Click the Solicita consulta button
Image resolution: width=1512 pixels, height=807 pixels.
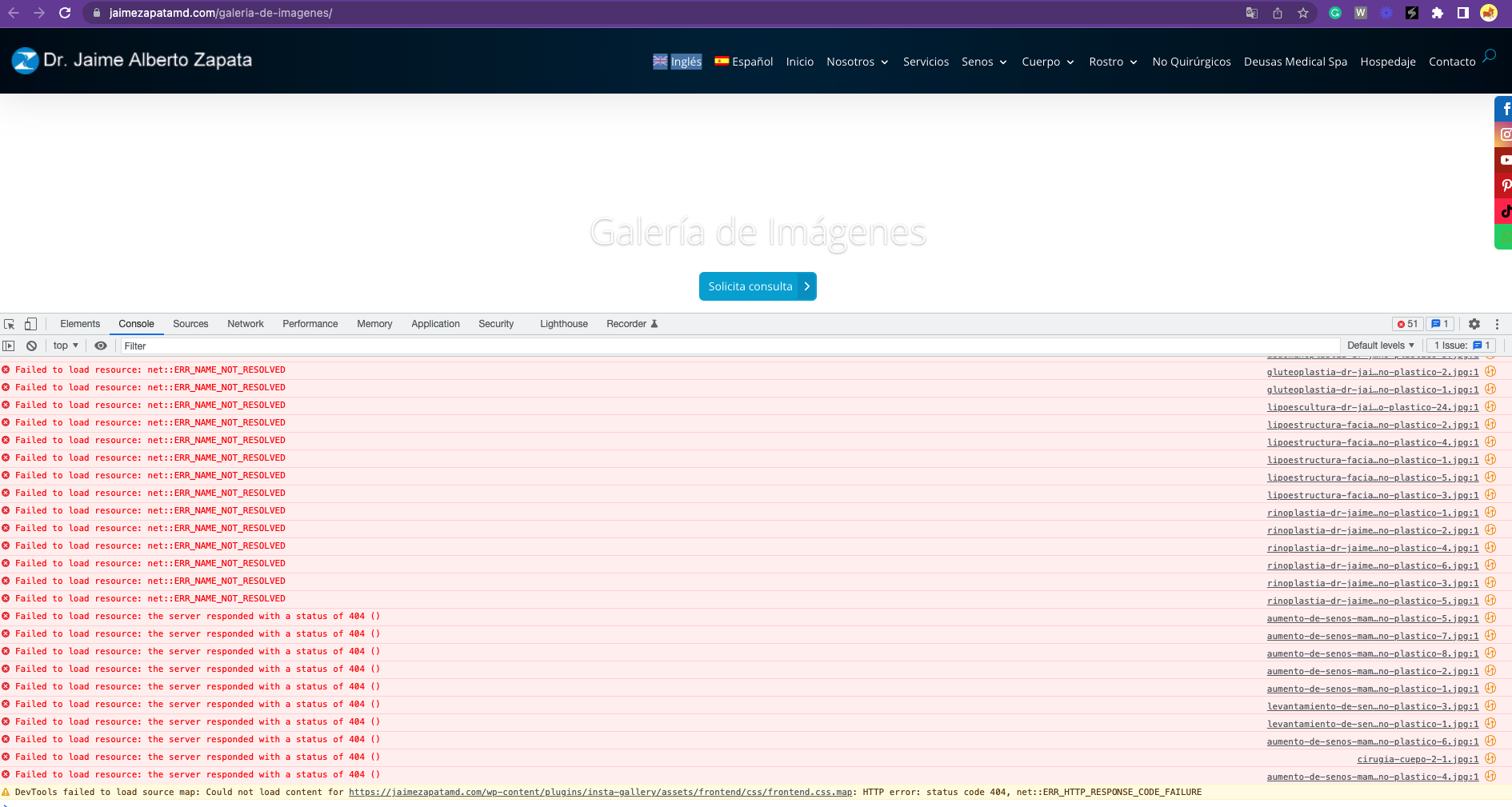[x=757, y=286]
